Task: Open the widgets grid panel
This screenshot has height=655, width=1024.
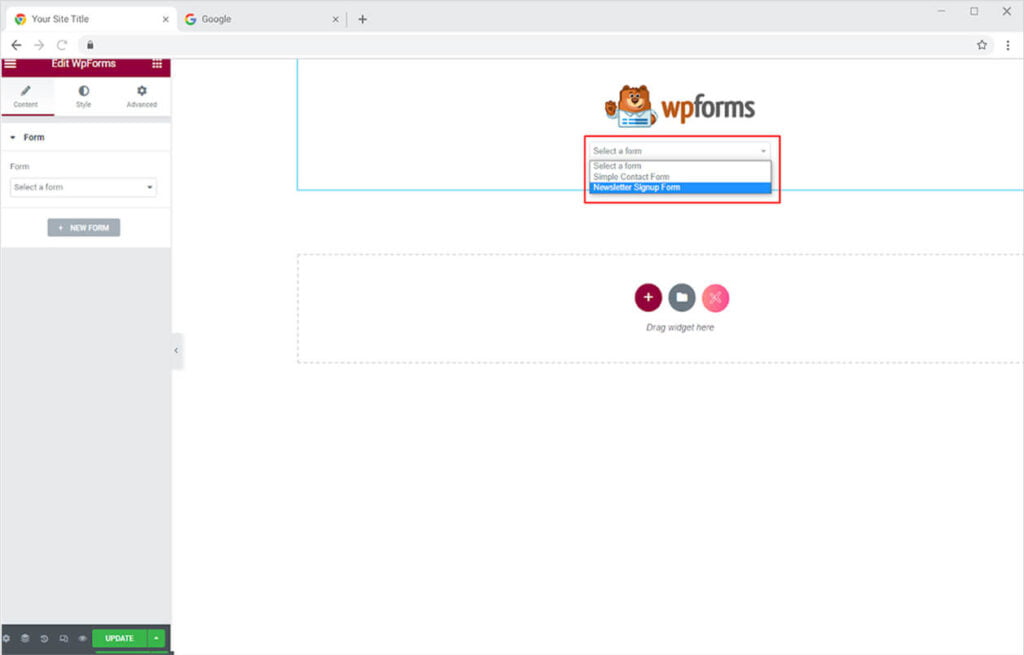Action: point(157,64)
